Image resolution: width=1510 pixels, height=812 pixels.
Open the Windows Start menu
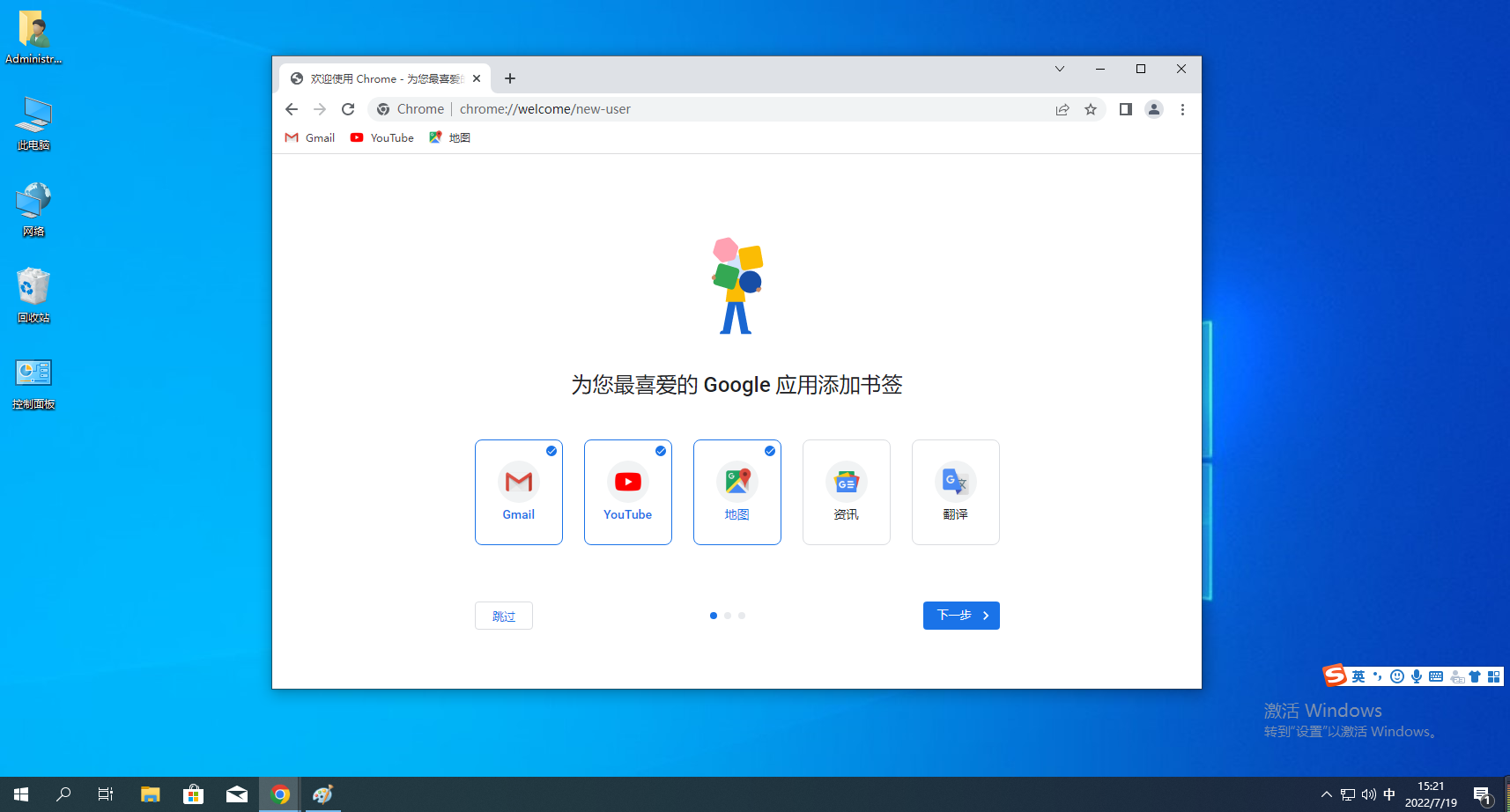tap(21, 794)
